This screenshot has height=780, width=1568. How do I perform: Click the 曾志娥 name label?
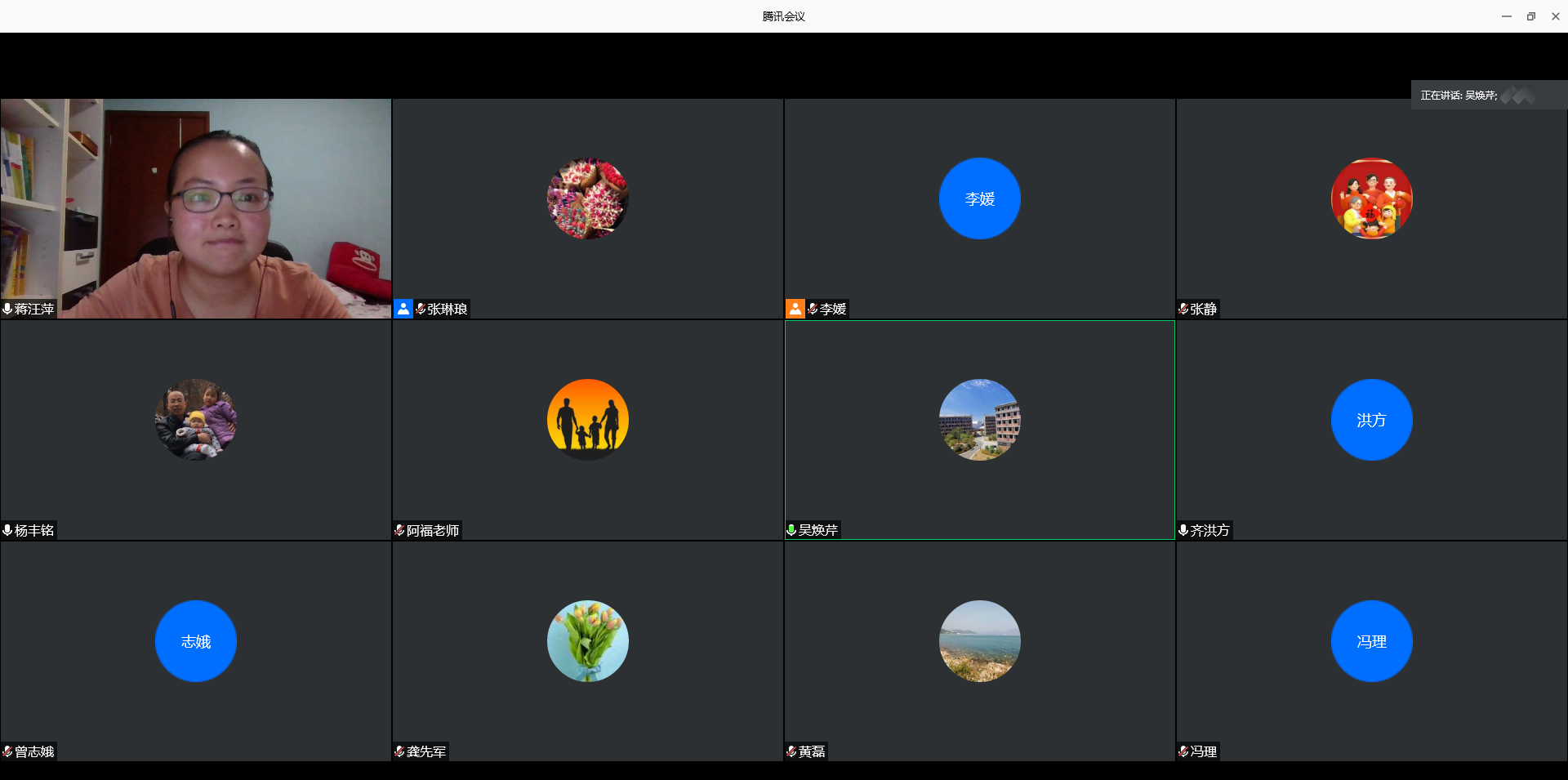(x=34, y=751)
